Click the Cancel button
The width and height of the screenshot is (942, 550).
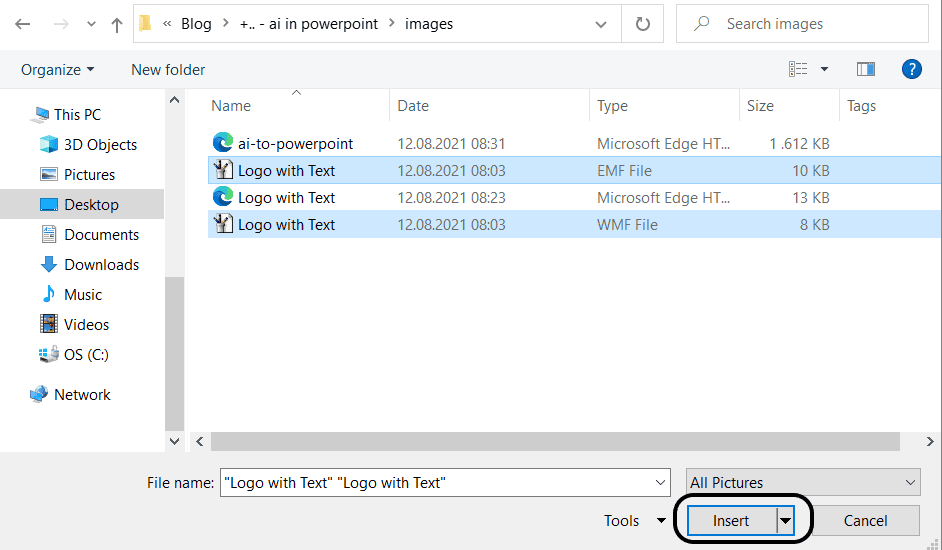point(865,521)
